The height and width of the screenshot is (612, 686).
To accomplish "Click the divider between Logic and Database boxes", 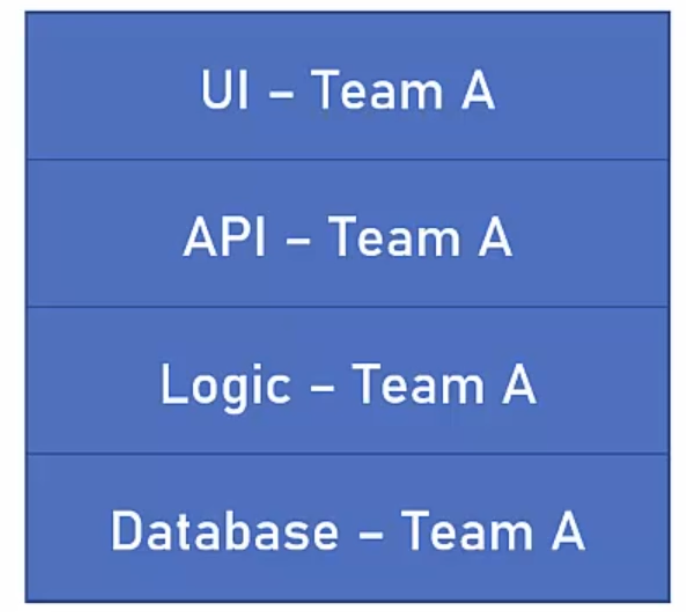I will (x=347, y=454).
